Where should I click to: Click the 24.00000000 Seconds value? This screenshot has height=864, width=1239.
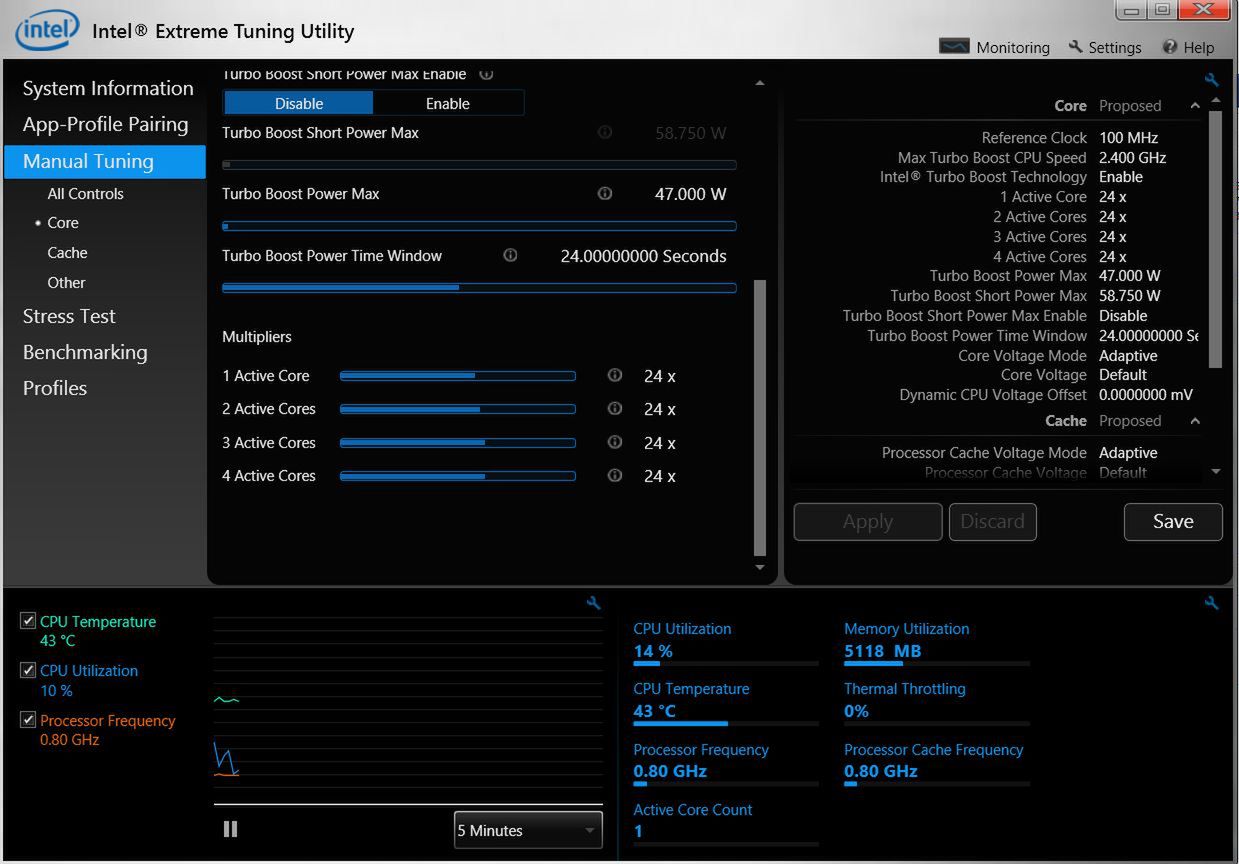click(644, 256)
